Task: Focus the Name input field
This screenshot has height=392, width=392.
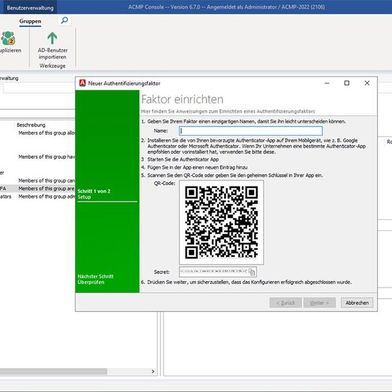Action: coord(251,131)
